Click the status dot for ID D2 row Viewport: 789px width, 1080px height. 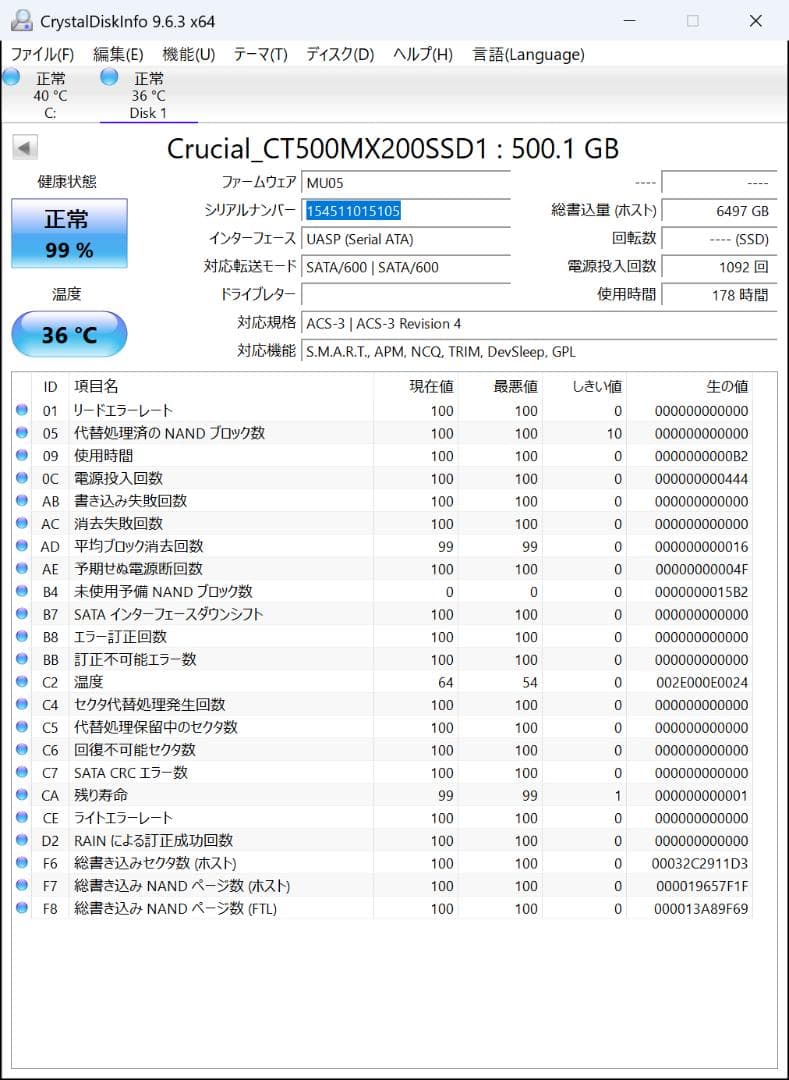point(21,840)
